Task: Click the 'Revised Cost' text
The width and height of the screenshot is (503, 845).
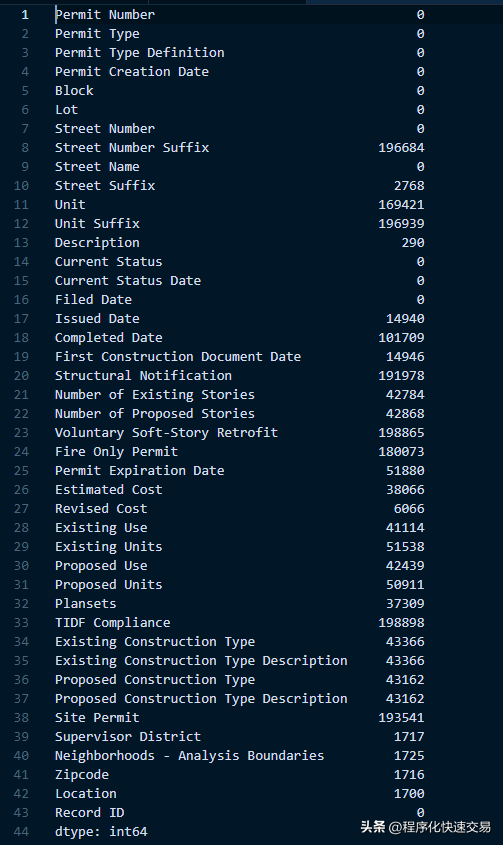Action: click(x=101, y=509)
